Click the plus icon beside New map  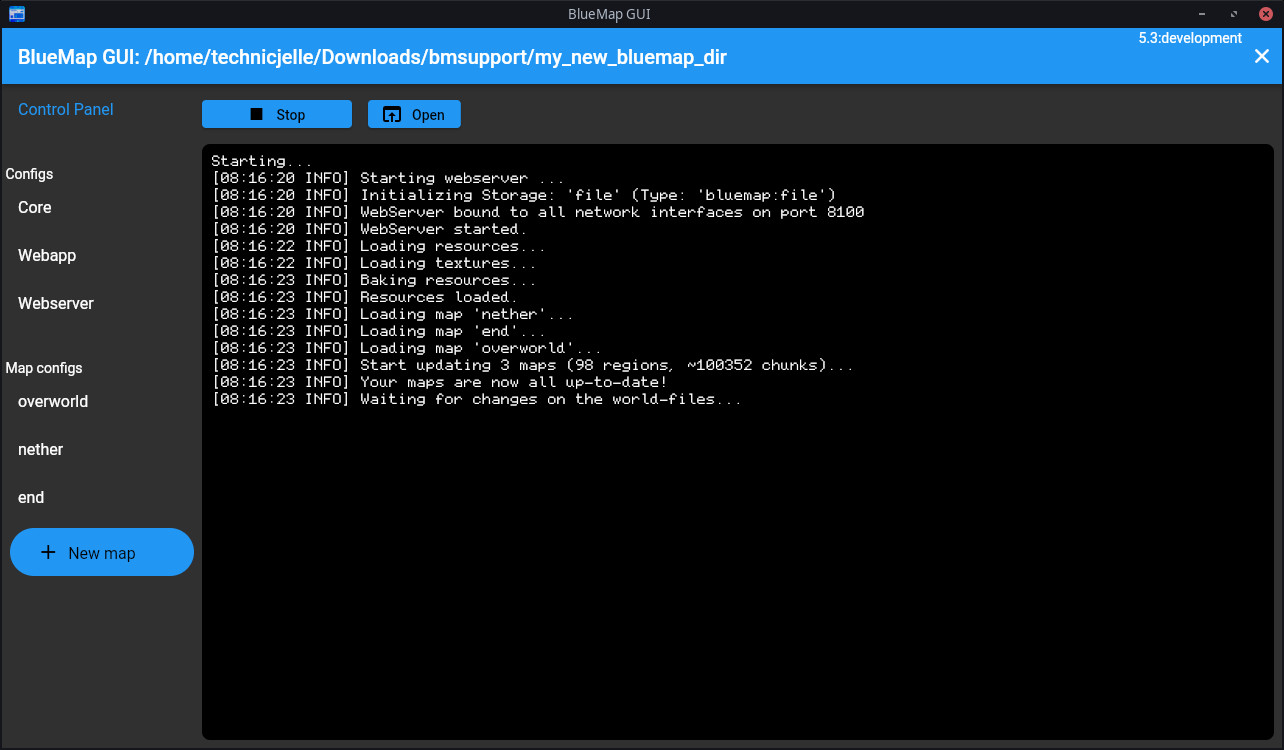(x=48, y=552)
